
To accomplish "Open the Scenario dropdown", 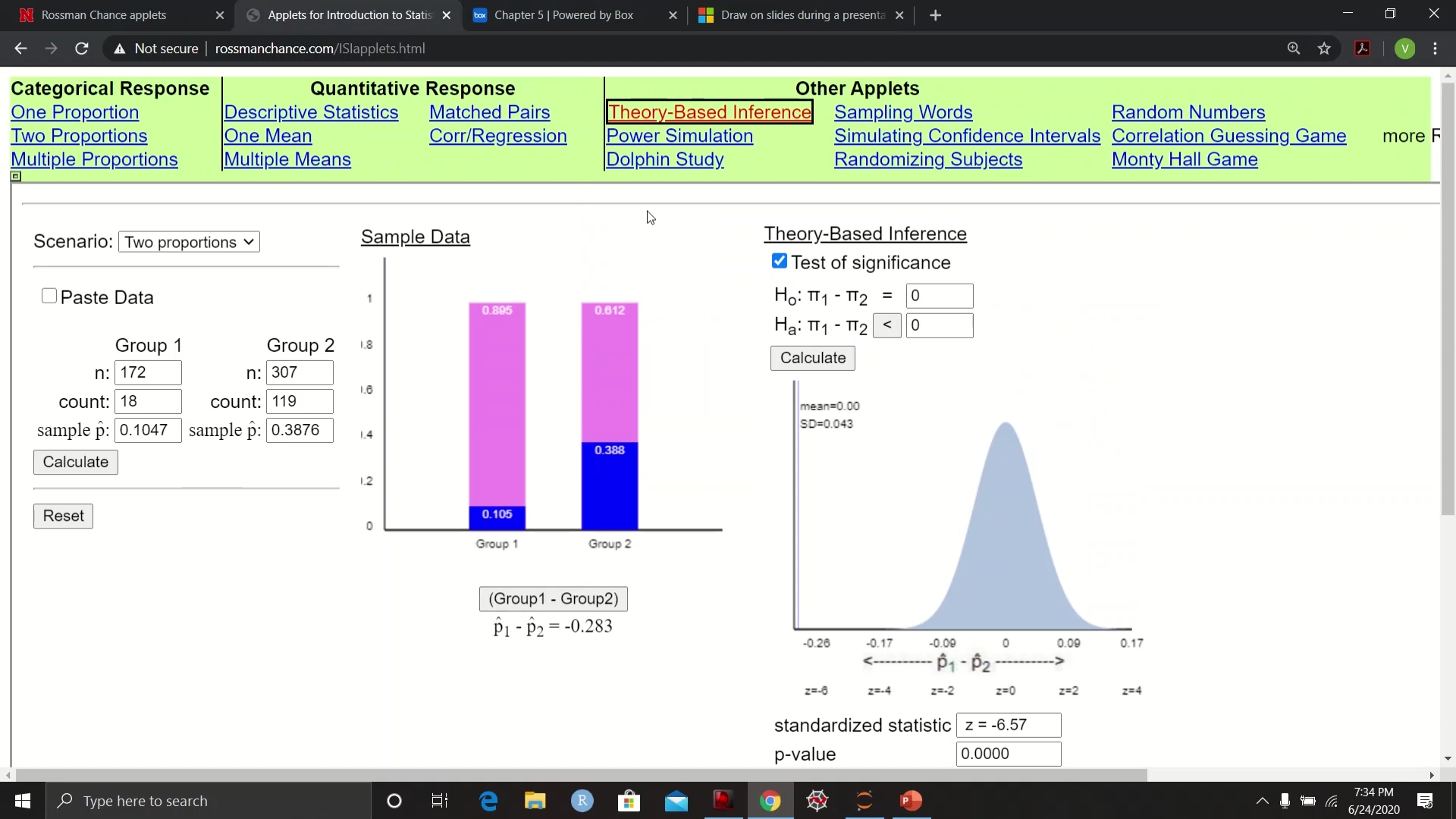I will [x=189, y=242].
